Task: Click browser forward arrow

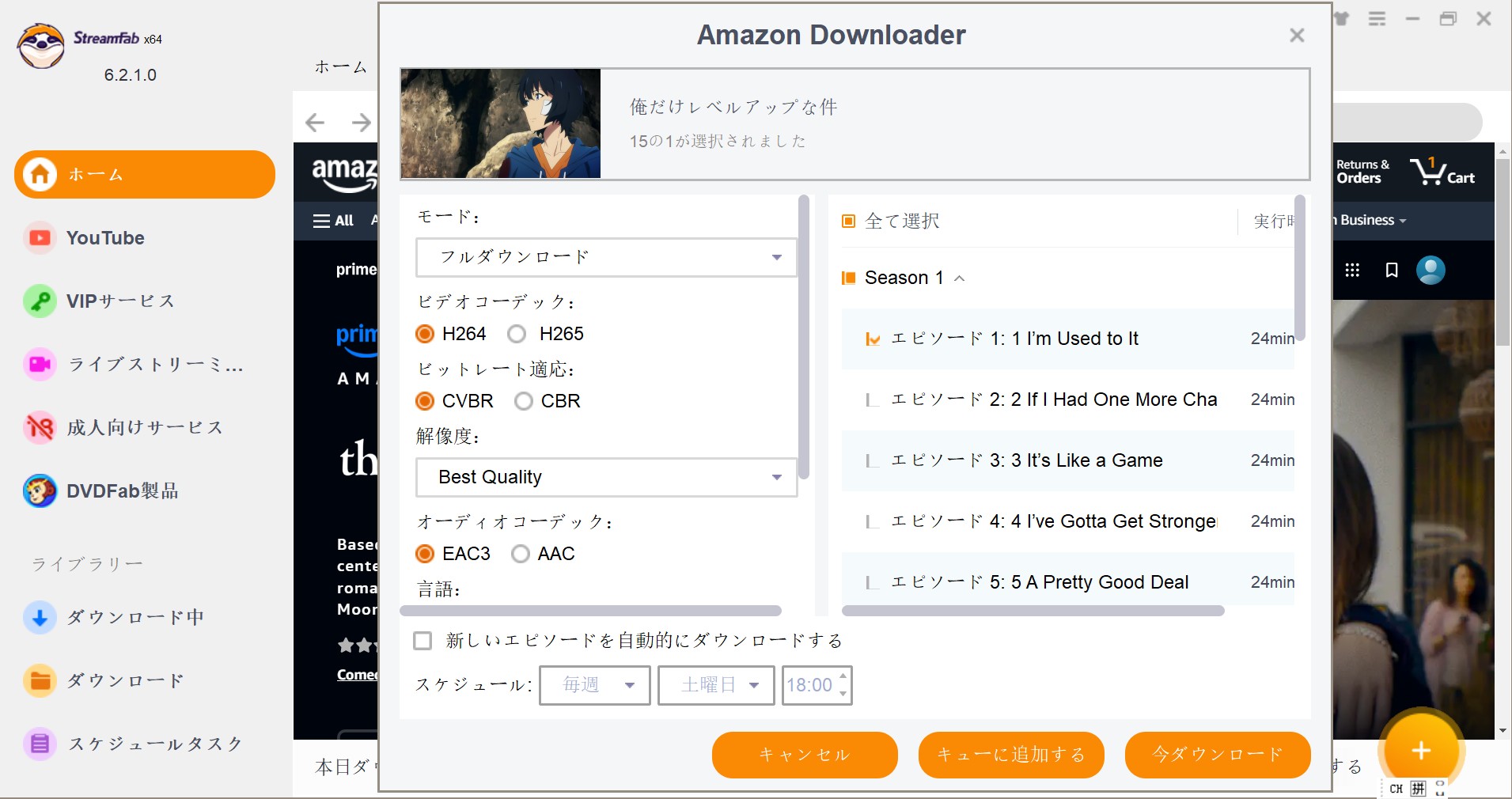Action: tap(361, 122)
